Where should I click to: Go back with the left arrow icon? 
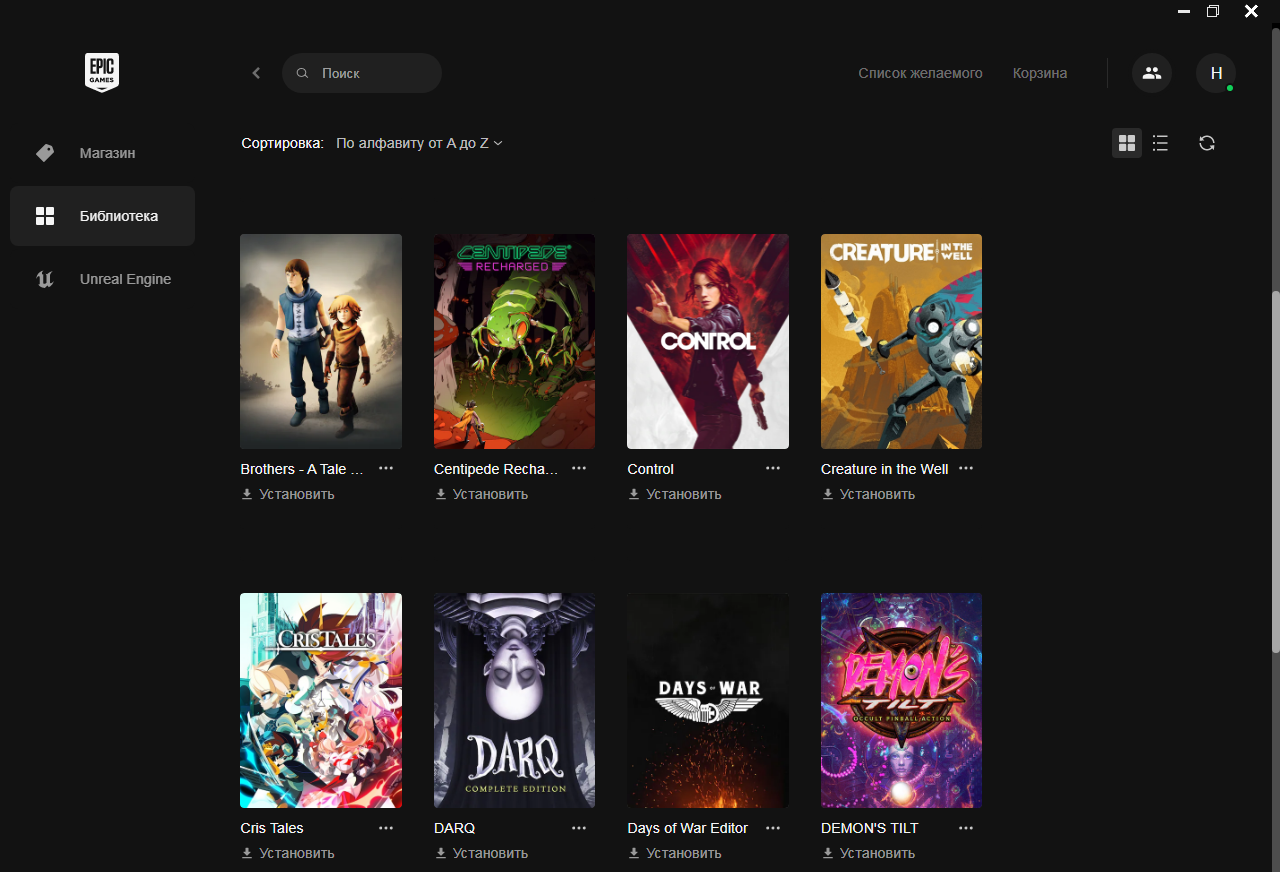pos(256,73)
